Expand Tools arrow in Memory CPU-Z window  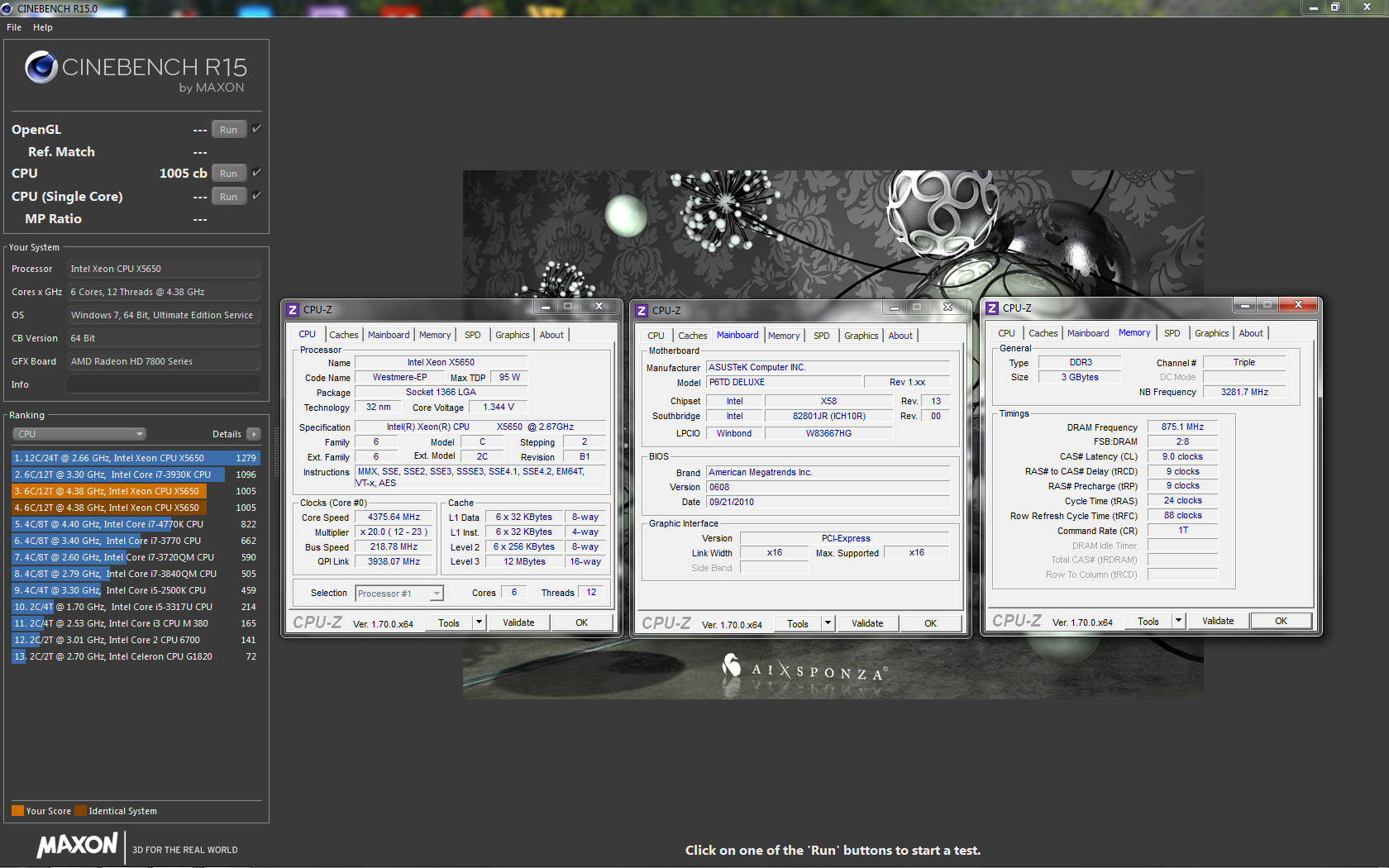[x=1178, y=621]
